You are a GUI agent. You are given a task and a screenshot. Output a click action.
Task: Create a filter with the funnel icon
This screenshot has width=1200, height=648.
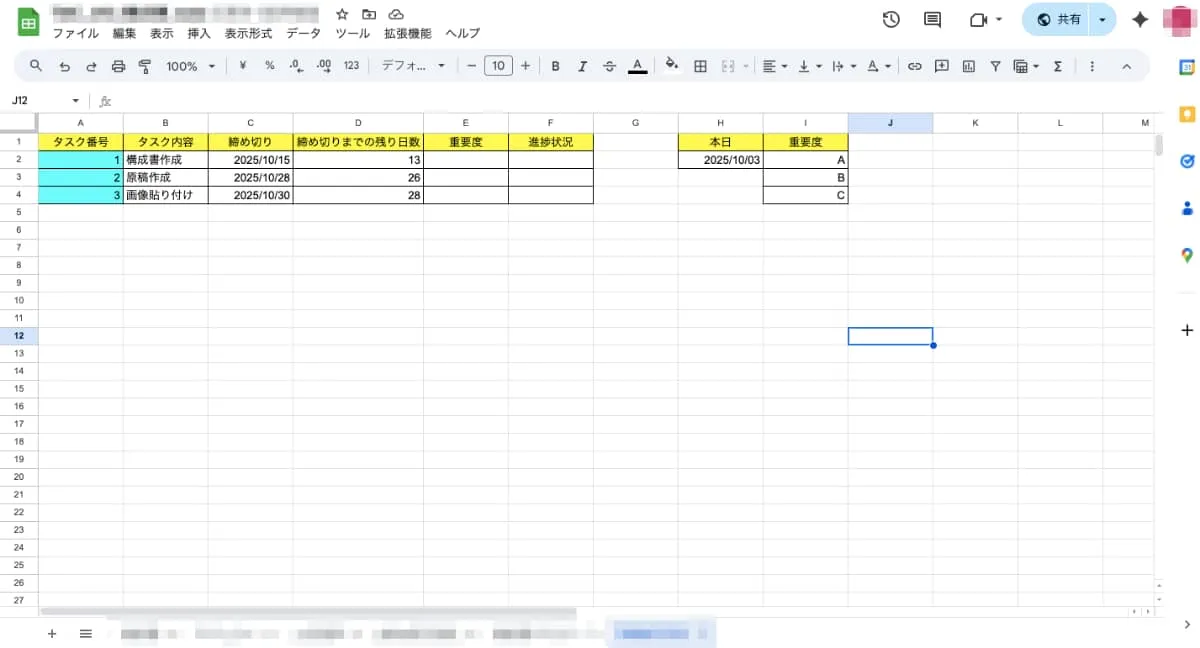994,65
